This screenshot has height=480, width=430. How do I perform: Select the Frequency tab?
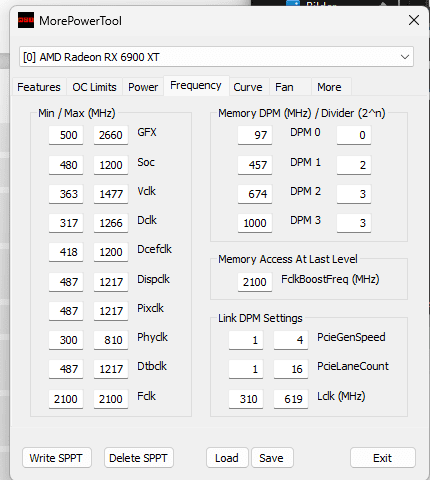tap(196, 86)
